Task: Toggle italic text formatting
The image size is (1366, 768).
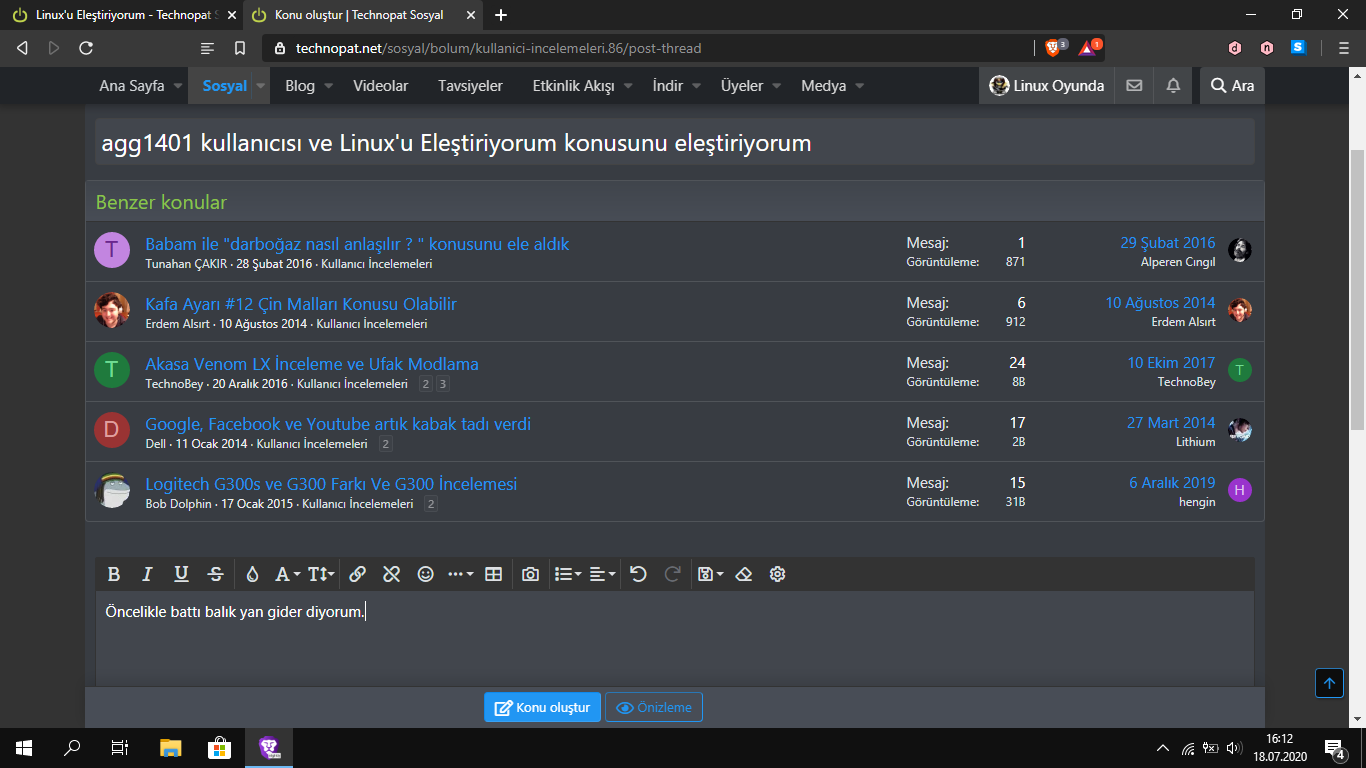Action: pyautogui.click(x=147, y=574)
